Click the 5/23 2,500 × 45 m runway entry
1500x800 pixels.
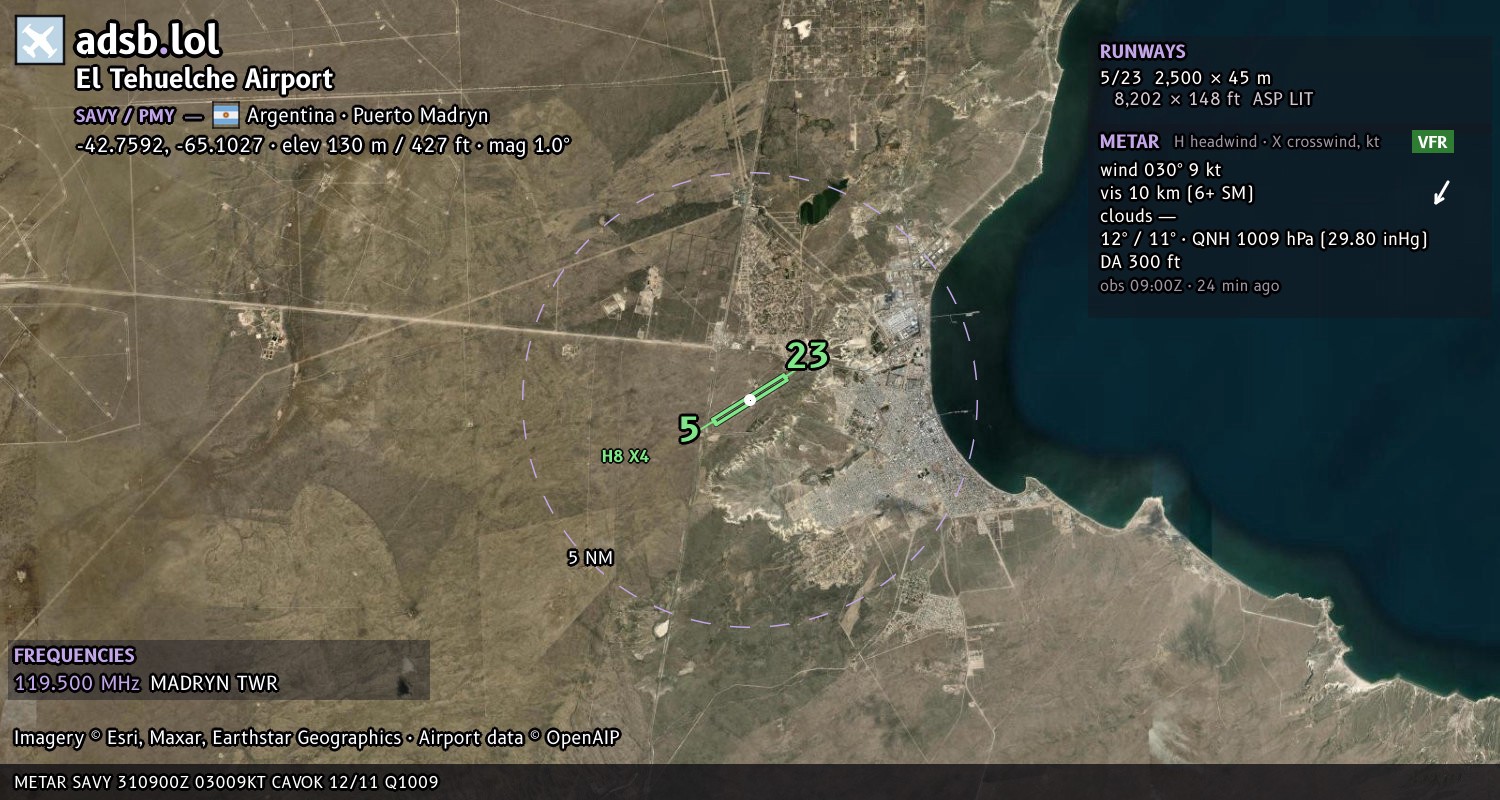click(1185, 78)
